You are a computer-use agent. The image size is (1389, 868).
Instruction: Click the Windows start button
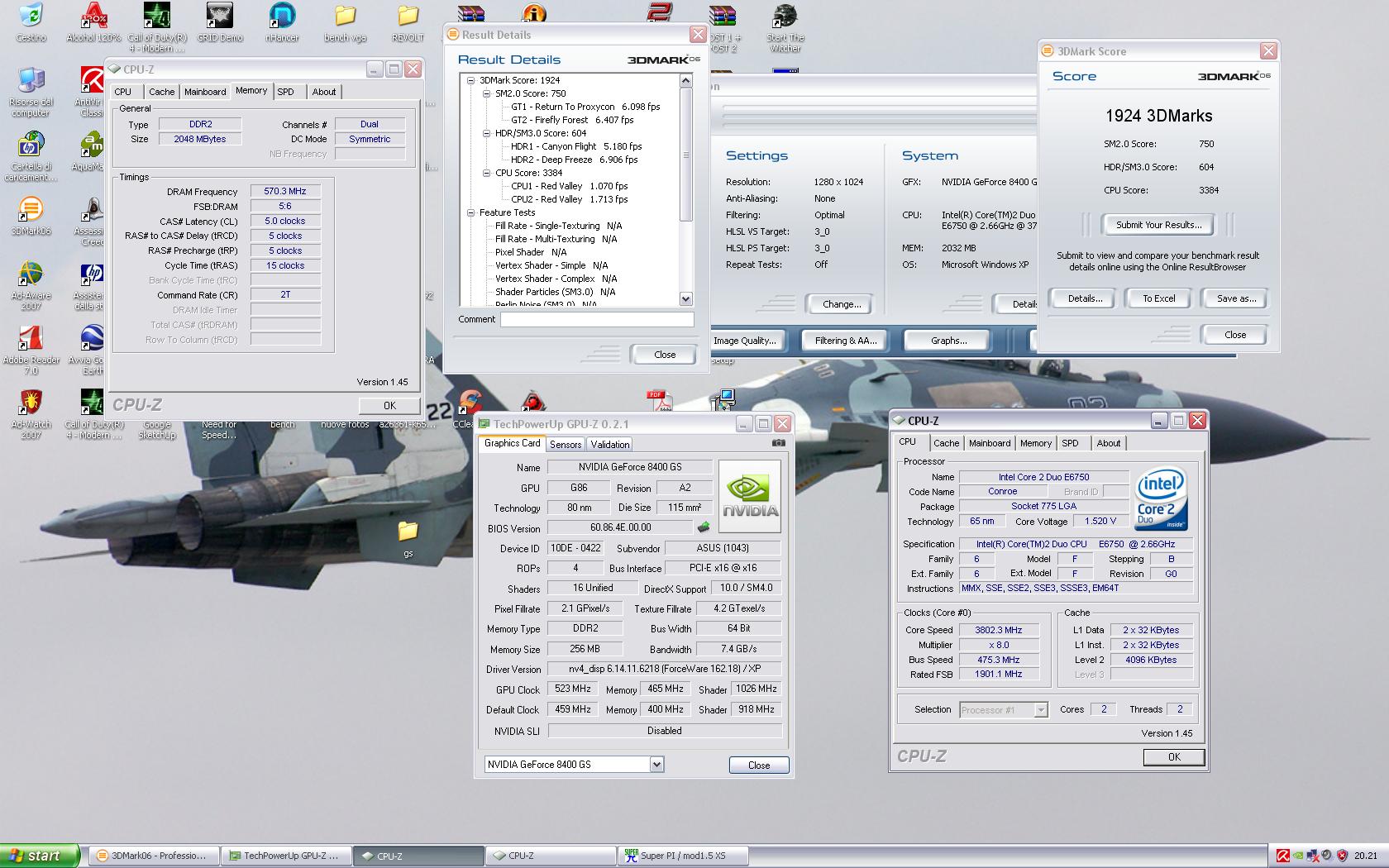point(40,856)
